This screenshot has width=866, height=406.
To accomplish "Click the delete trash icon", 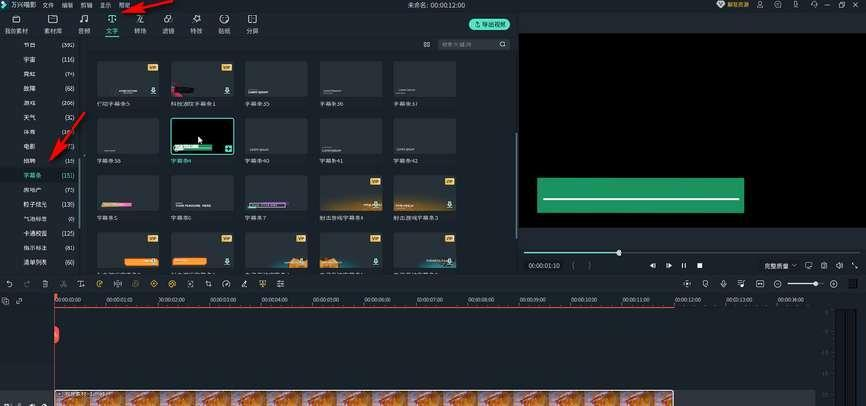I will 45,284.
